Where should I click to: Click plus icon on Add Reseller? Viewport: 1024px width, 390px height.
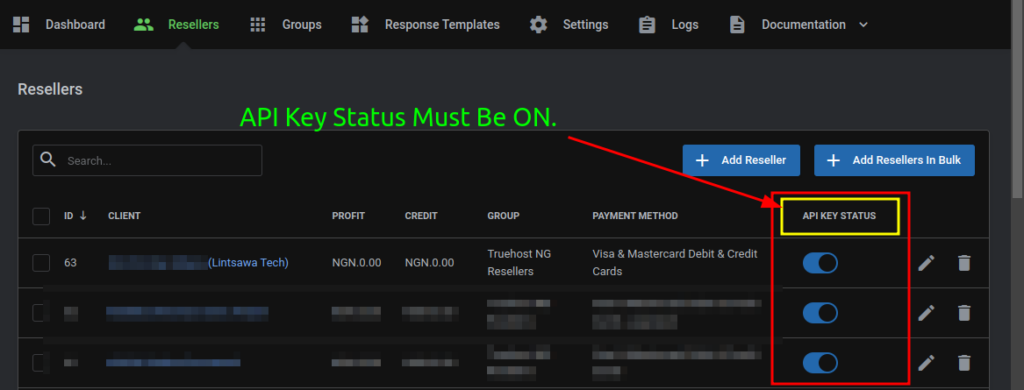[702, 160]
